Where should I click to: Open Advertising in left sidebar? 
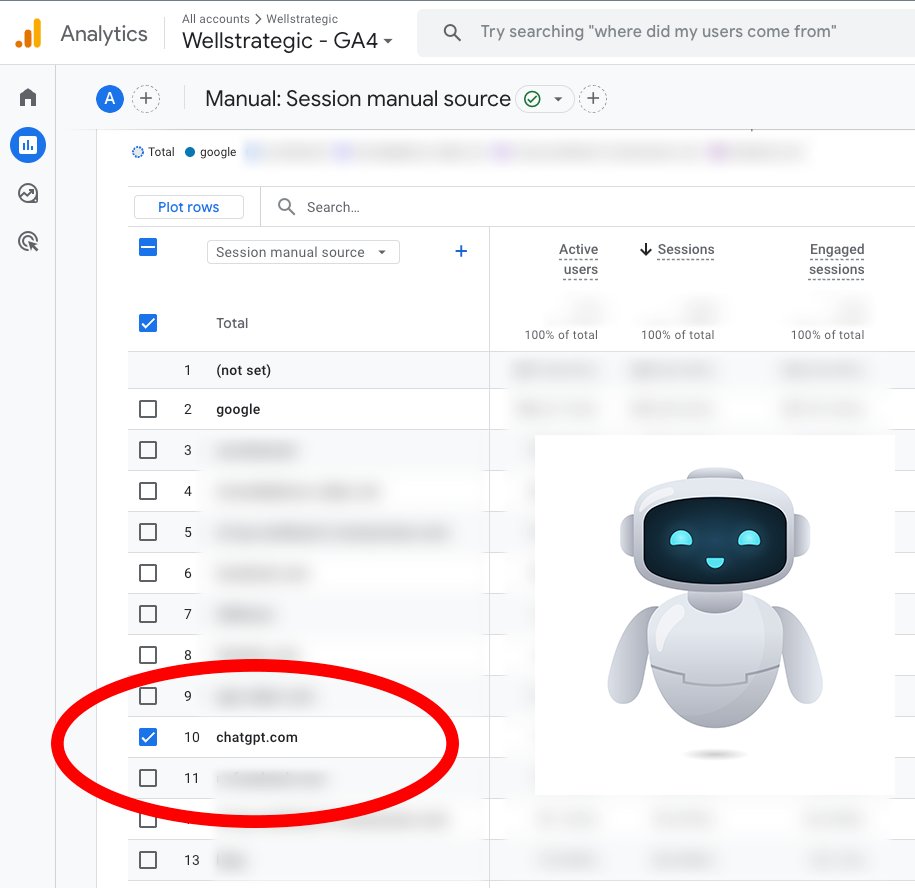[28, 241]
